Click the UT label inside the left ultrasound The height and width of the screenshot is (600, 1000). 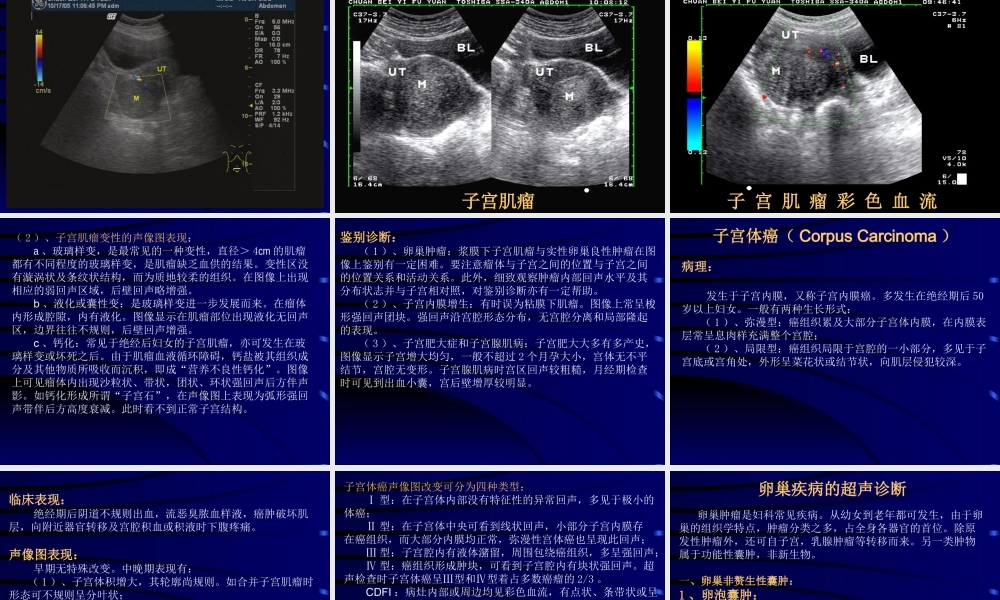pyautogui.click(x=162, y=67)
